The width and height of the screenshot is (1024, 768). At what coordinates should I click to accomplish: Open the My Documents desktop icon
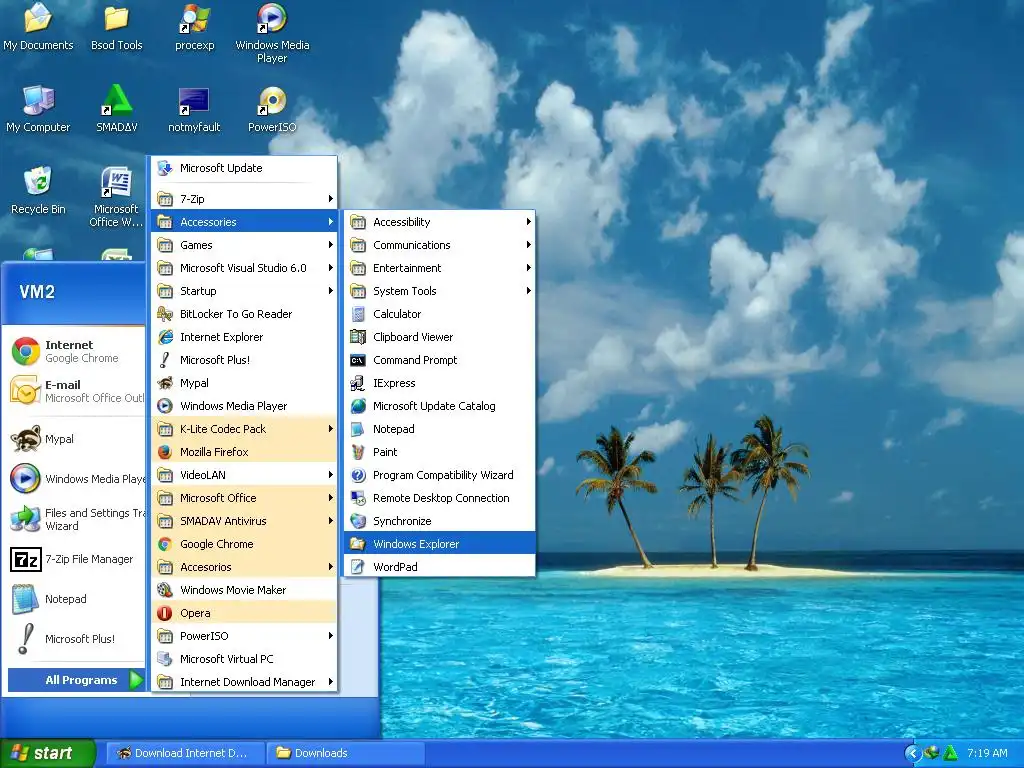coord(38,26)
